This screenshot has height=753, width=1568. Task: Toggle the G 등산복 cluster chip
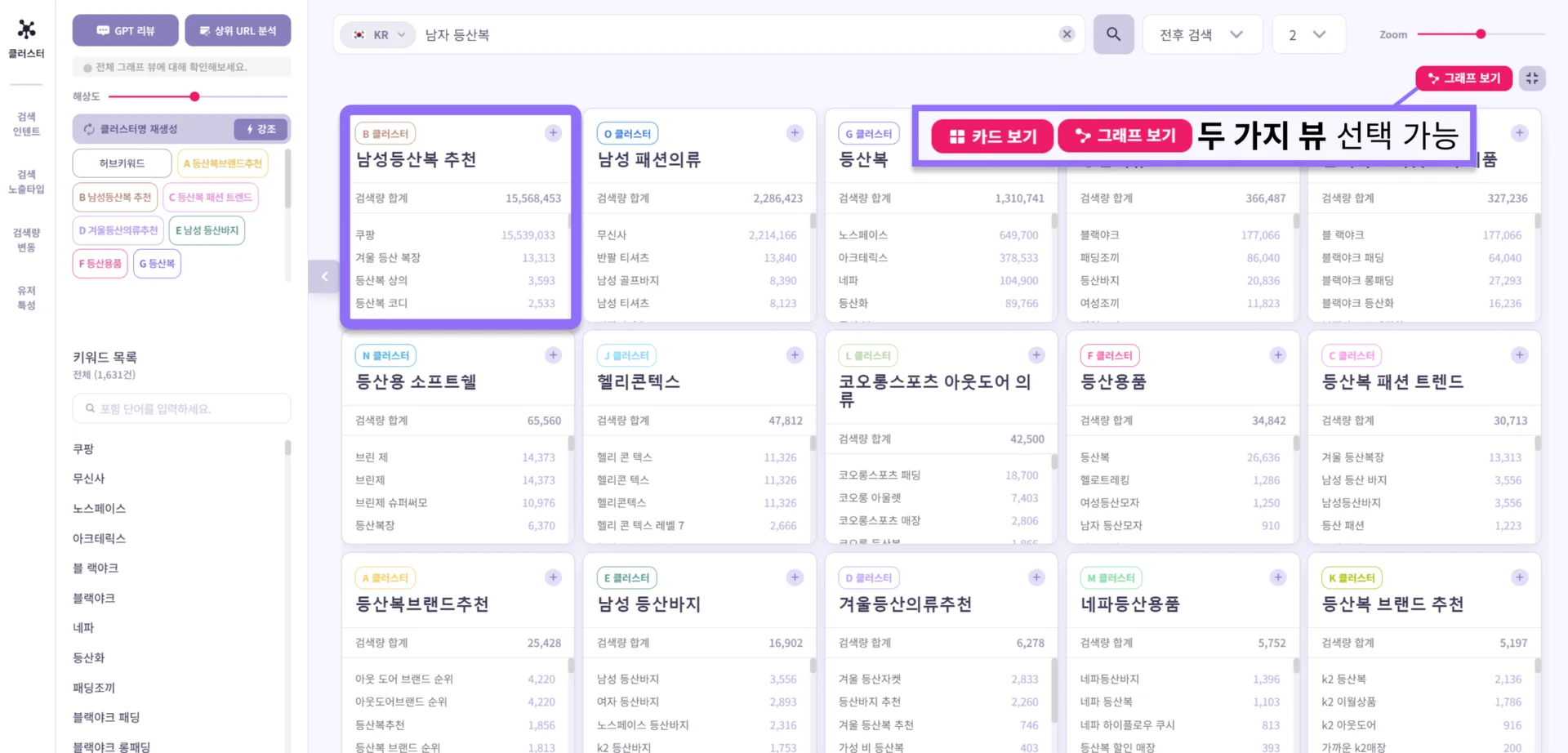[x=157, y=263]
